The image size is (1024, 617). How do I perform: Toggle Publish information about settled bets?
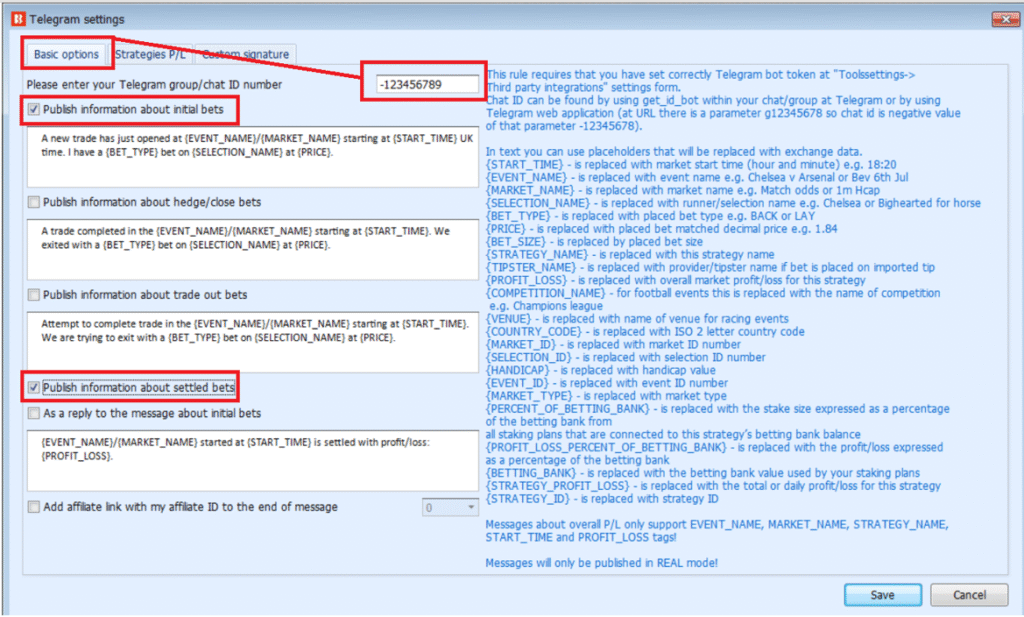35,388
